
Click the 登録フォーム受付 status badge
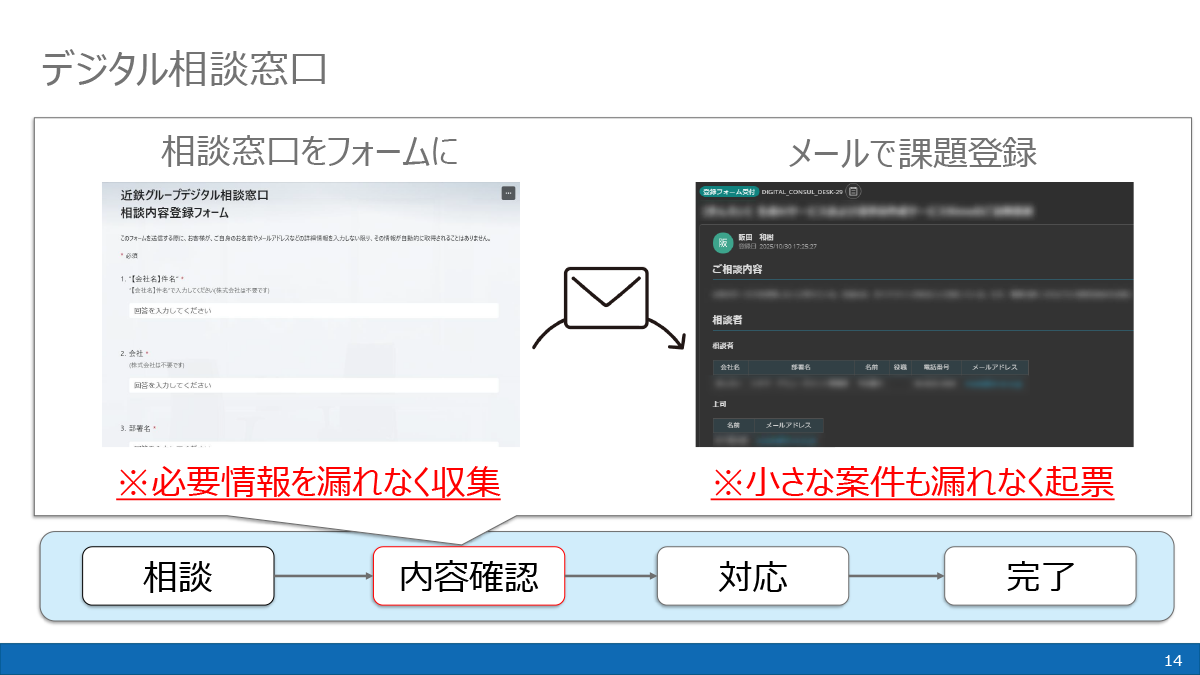click(728, 192)
